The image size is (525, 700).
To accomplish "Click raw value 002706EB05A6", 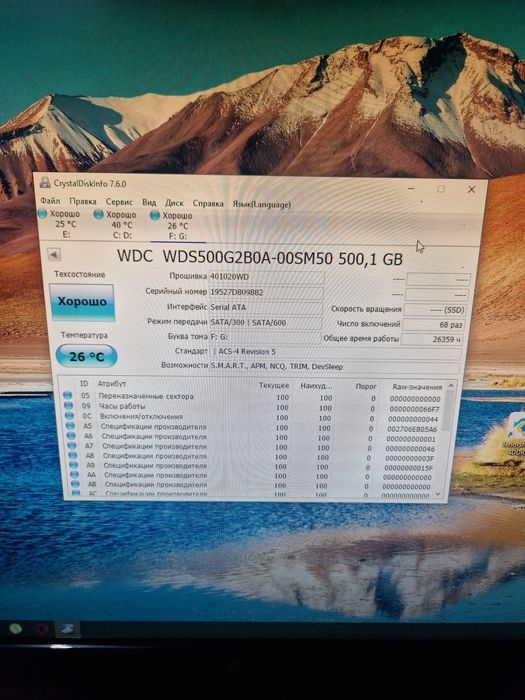I will coord(412,429).
